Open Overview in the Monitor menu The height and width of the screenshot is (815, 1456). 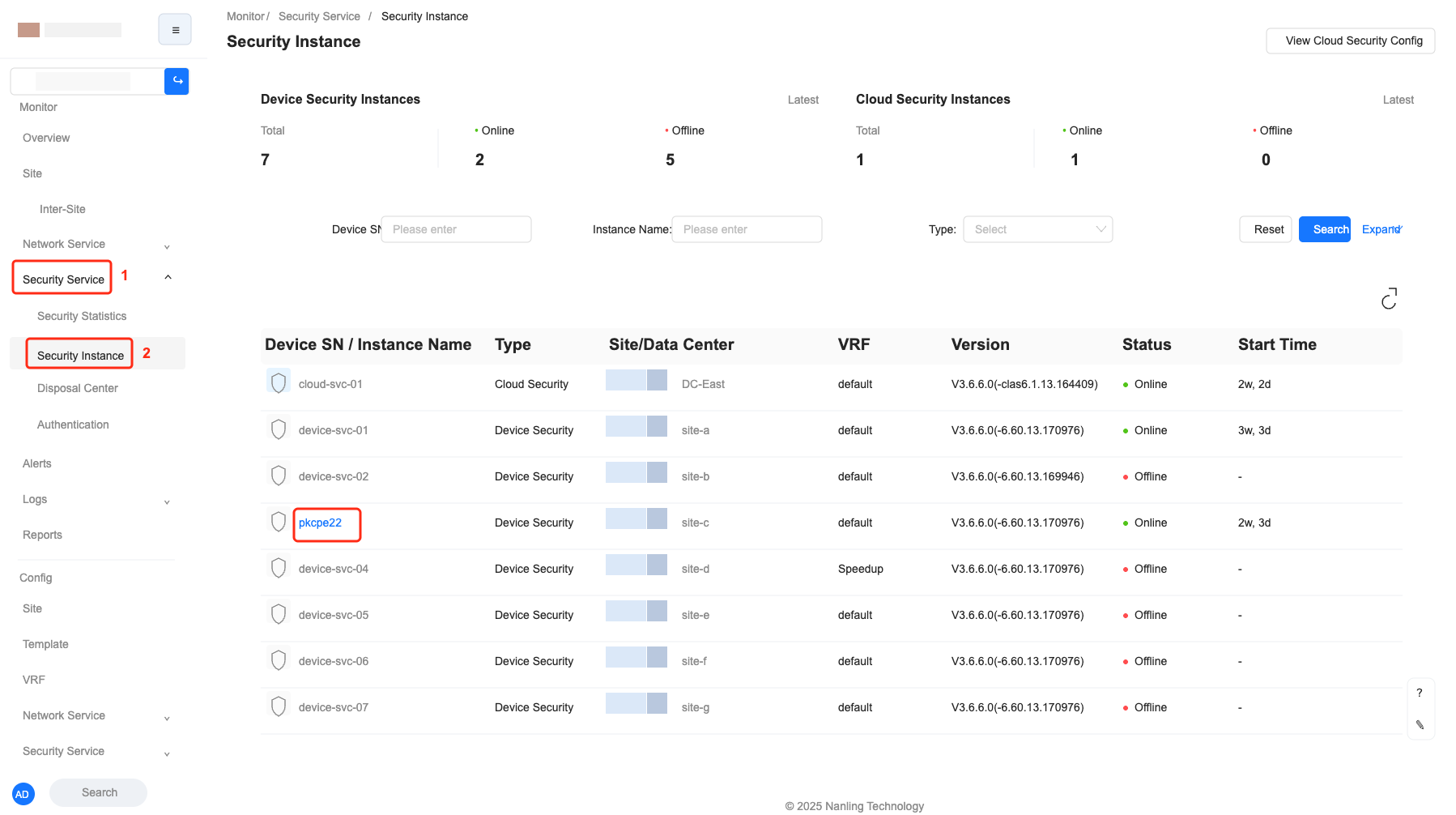(x=46, y=138)
